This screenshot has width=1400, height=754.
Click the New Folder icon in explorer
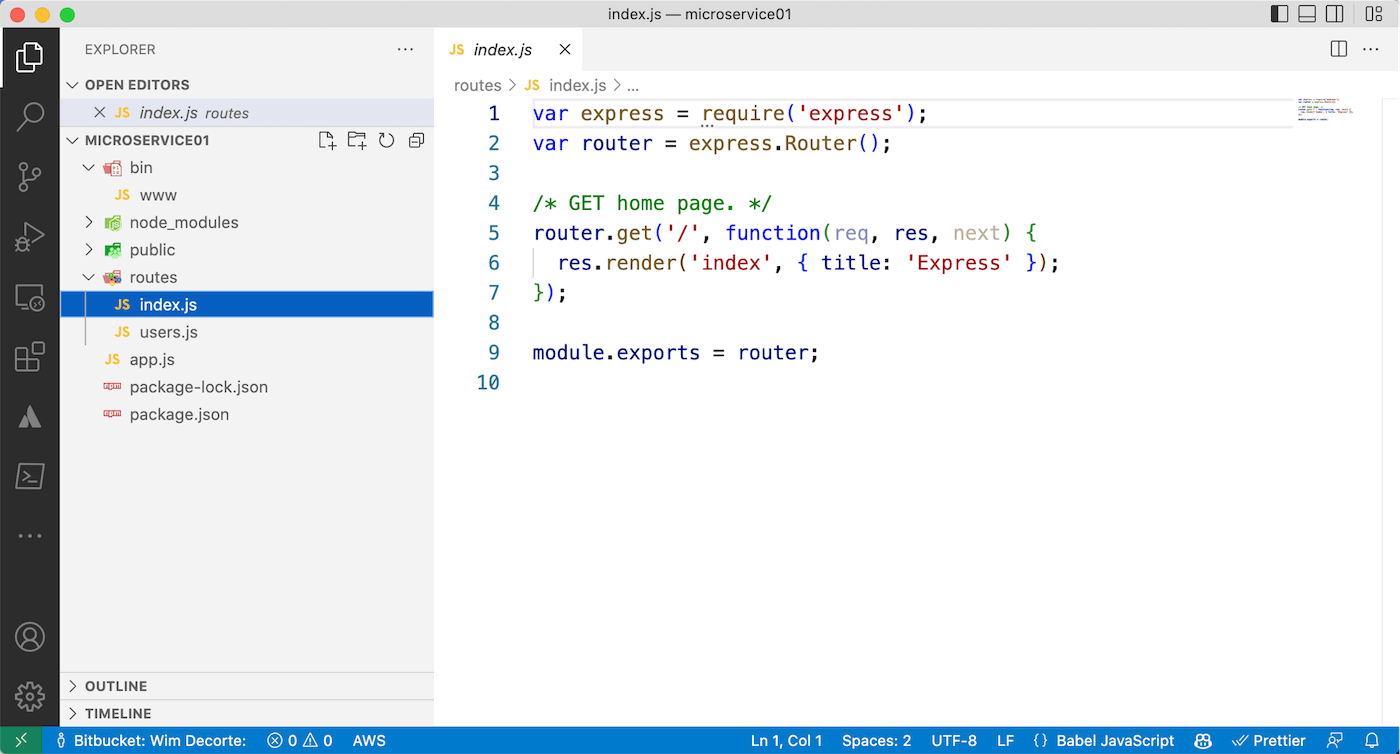(357, 140)
